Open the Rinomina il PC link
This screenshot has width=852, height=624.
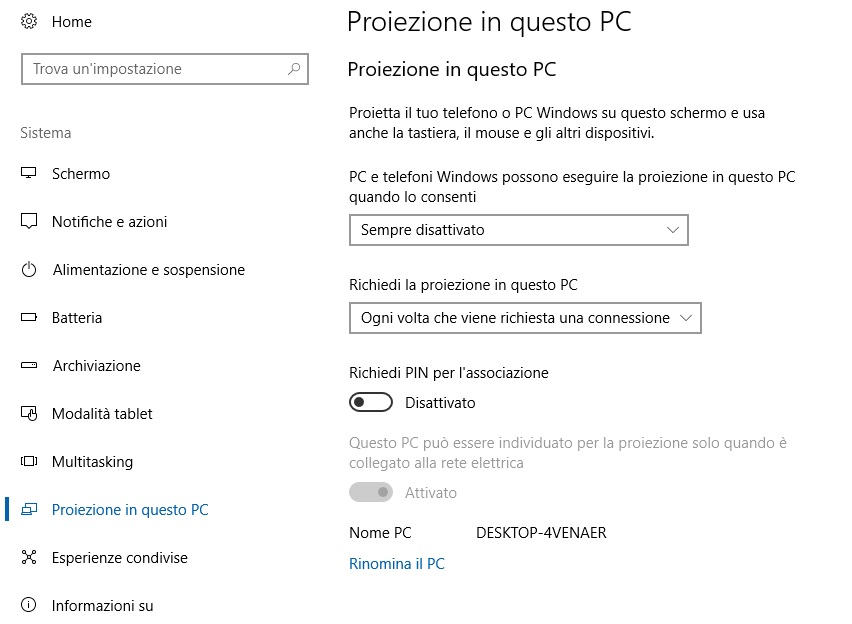point(397,564)
